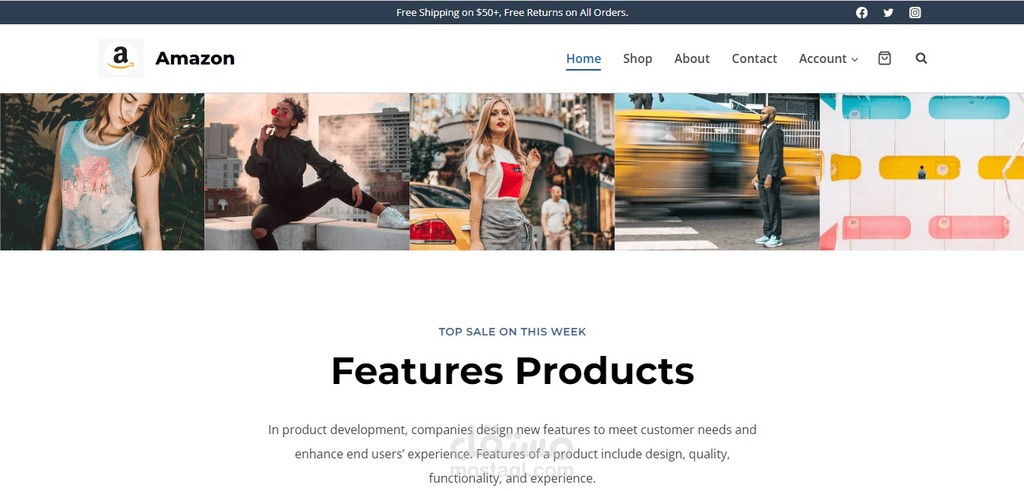The height and width of the screenshot is (491, 1024).
Task: Open the Shop menu item
Action: [x=637, y=59]
